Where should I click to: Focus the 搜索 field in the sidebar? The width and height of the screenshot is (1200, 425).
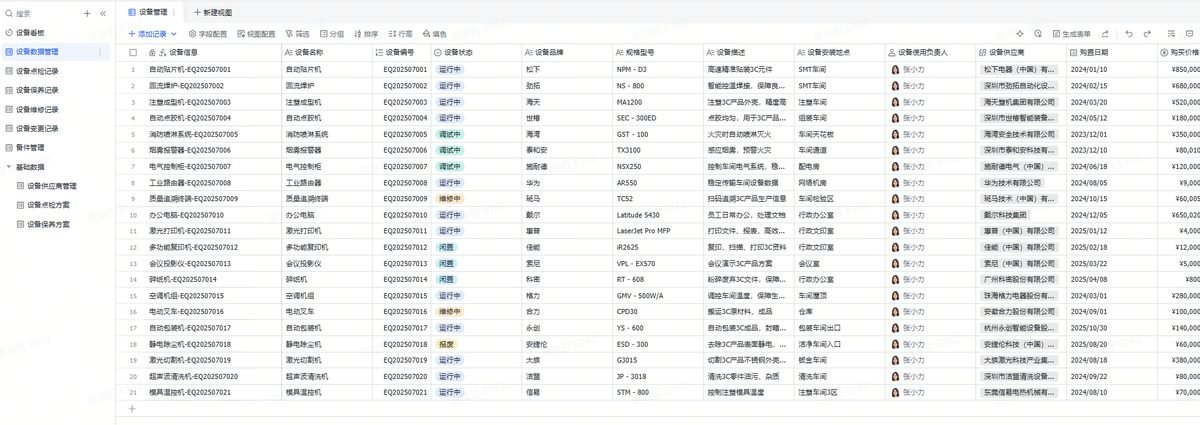coord(40,13)
